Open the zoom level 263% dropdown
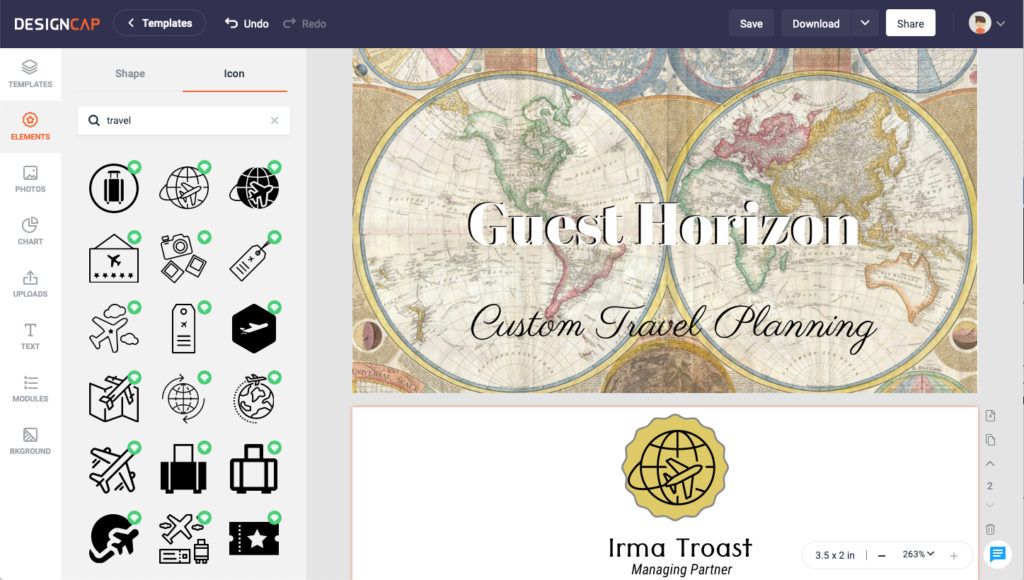Screen dimensions: 1024x580 tap(918, 555)
